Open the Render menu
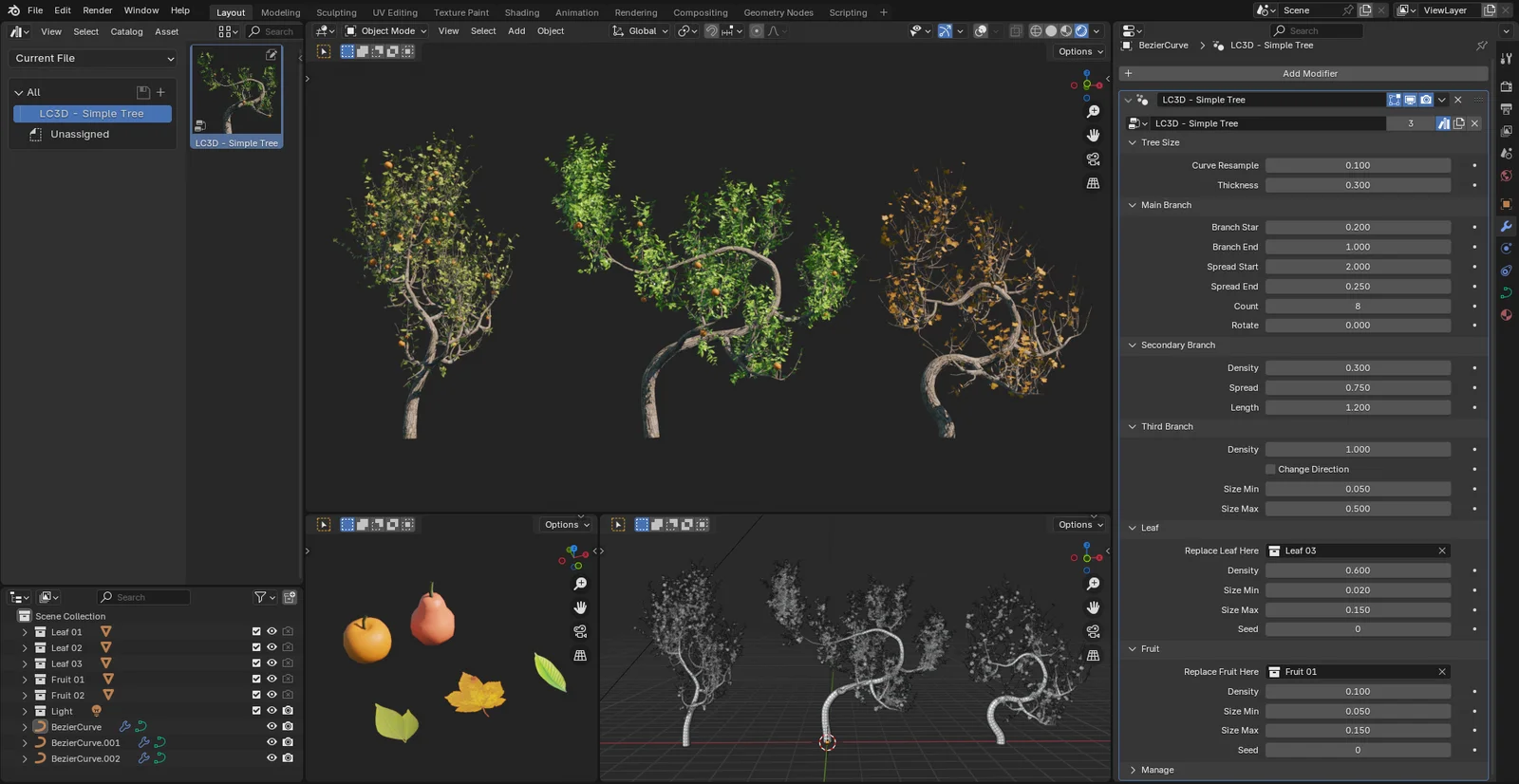The image size is (1519, 784). [97, 10]
